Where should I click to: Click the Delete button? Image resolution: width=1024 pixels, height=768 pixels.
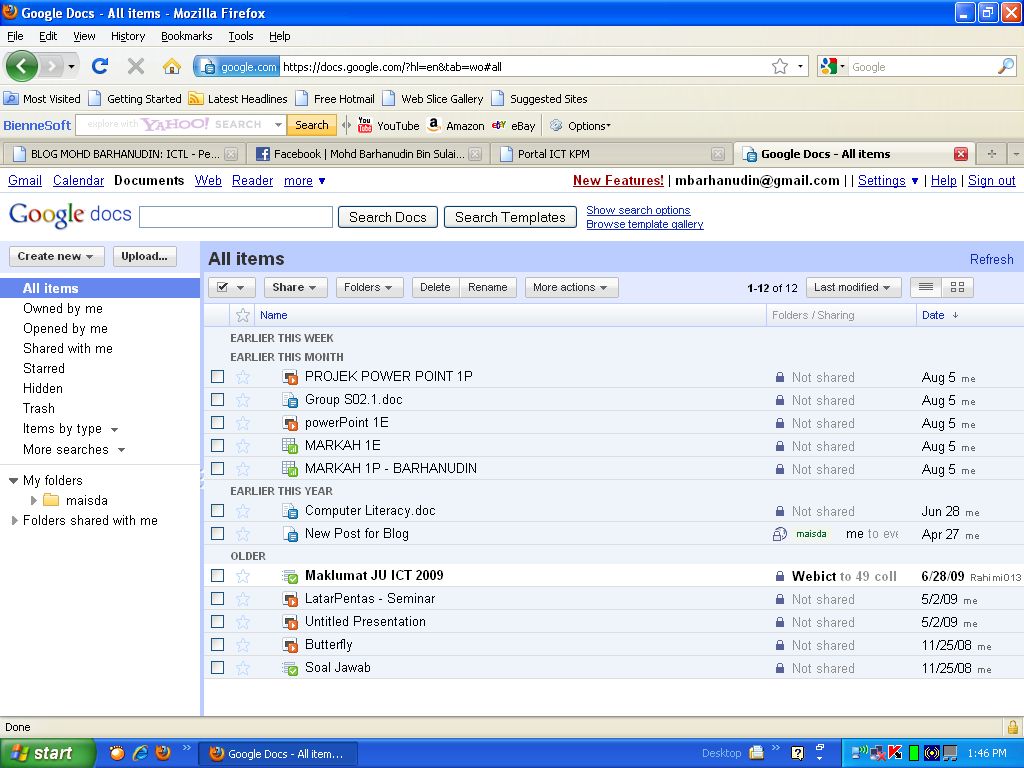pyautogui.click(x=435, y=287)
